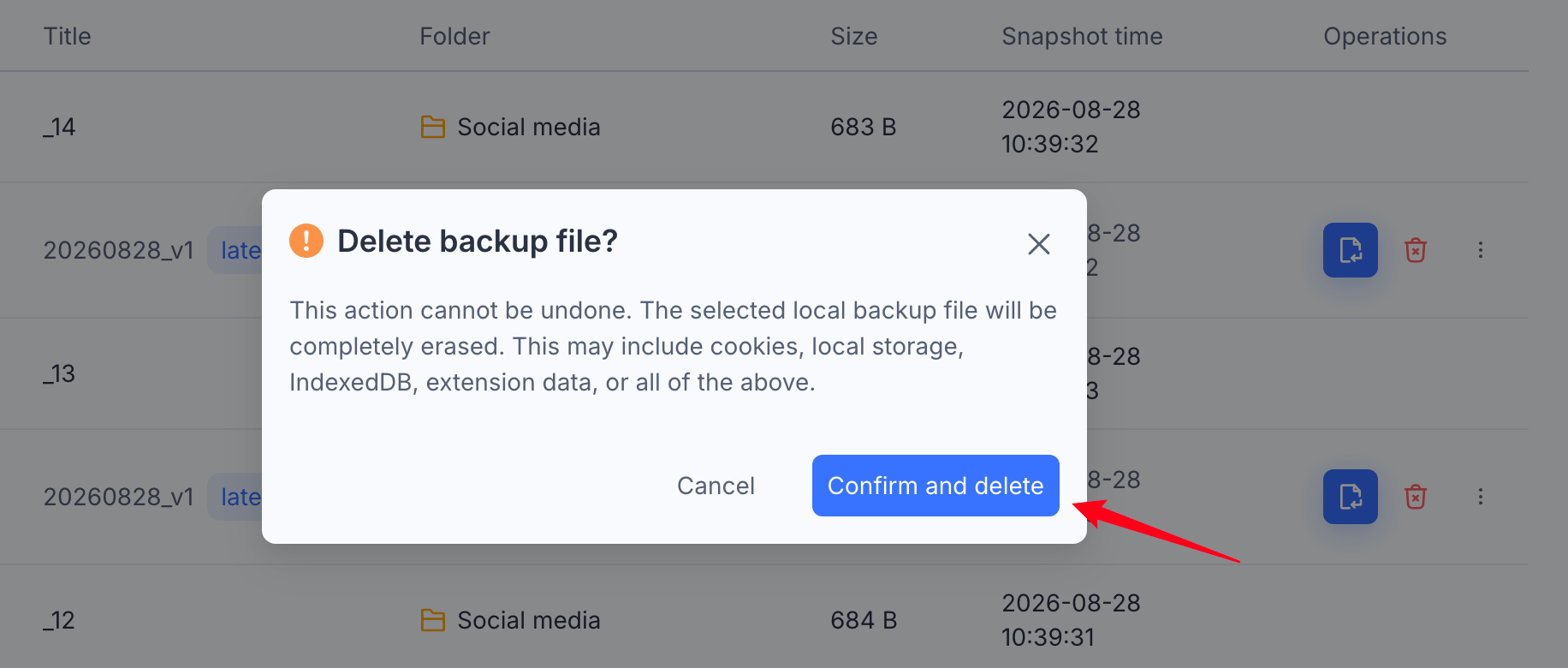Click restore backup icon in row above _12

click(1350, 497)
